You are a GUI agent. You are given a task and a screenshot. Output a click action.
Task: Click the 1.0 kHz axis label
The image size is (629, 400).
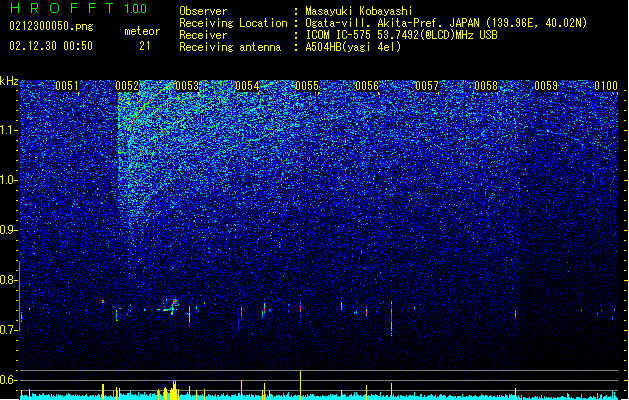(x=9, y=180)
